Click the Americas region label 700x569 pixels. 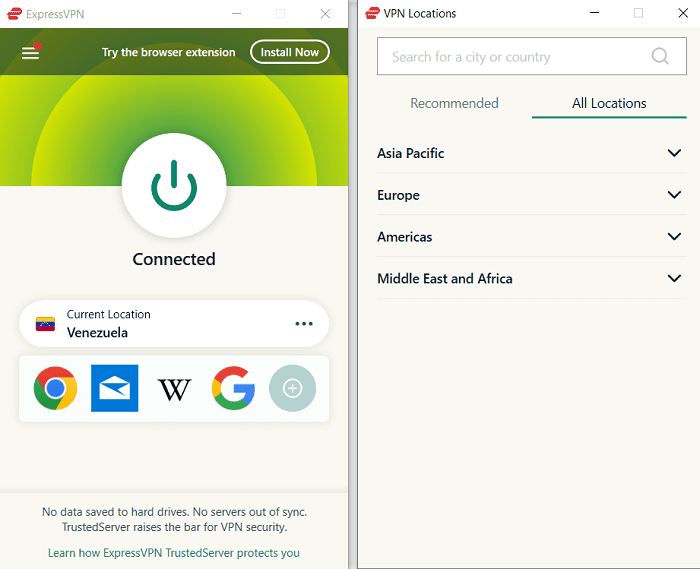(404, 237)
